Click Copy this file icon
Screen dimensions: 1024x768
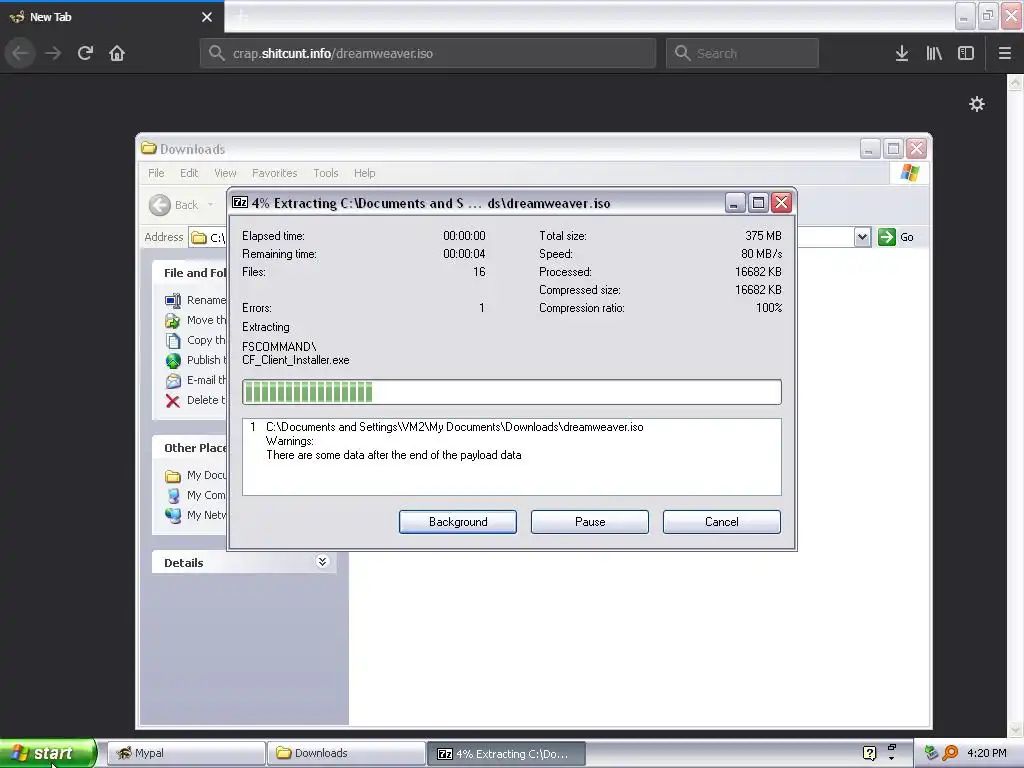coord(172,340)
